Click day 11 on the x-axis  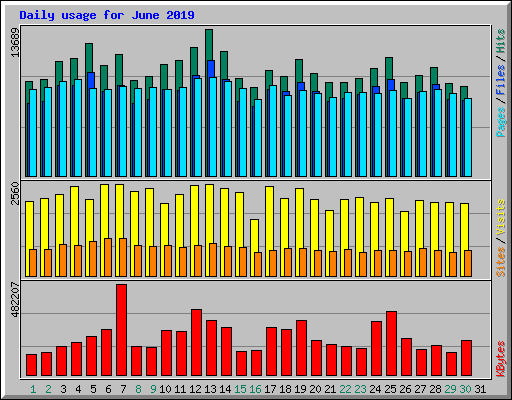click(x=180, y=389)
